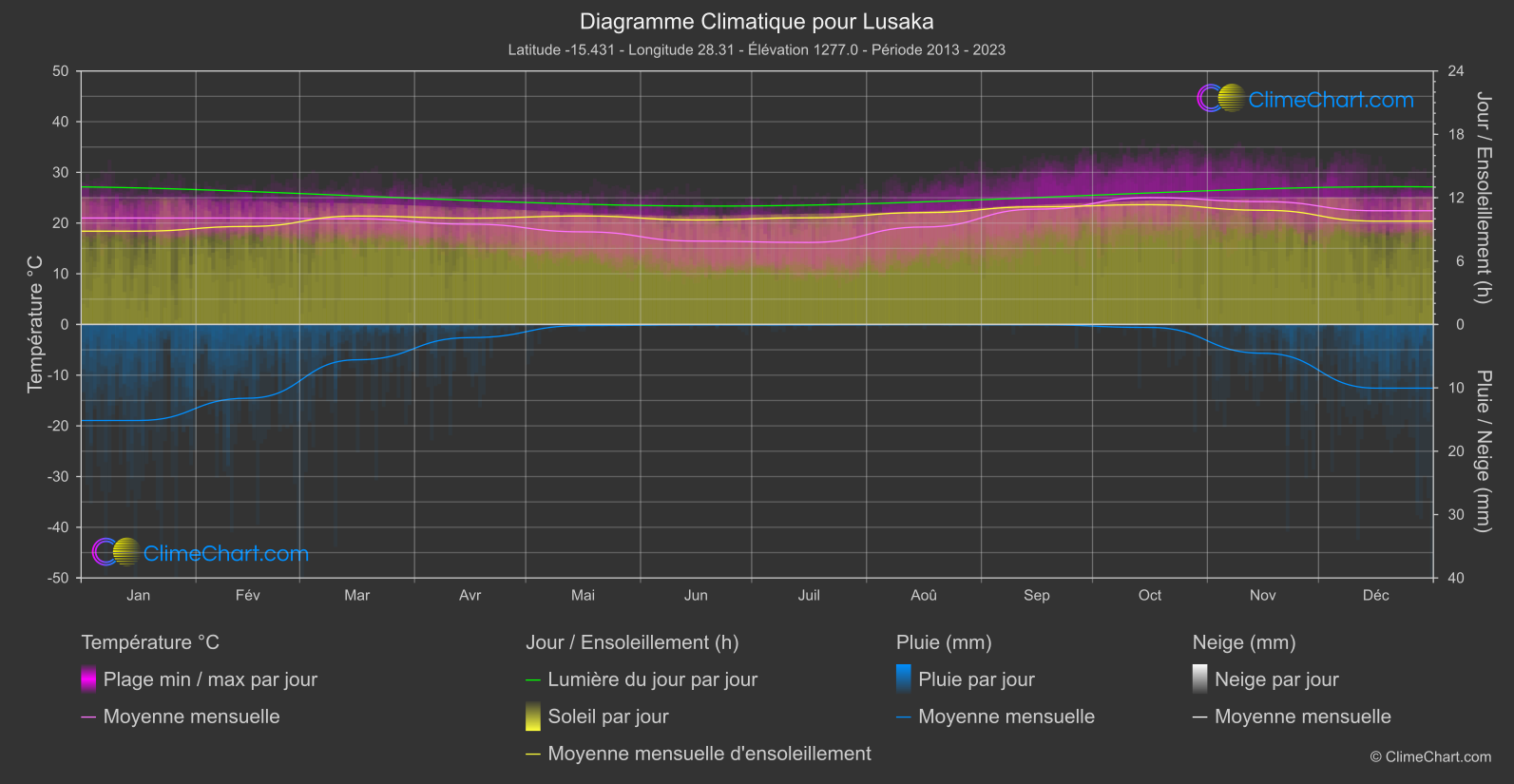Click the 'Nov' month label on the axis

pos(1263,595)
